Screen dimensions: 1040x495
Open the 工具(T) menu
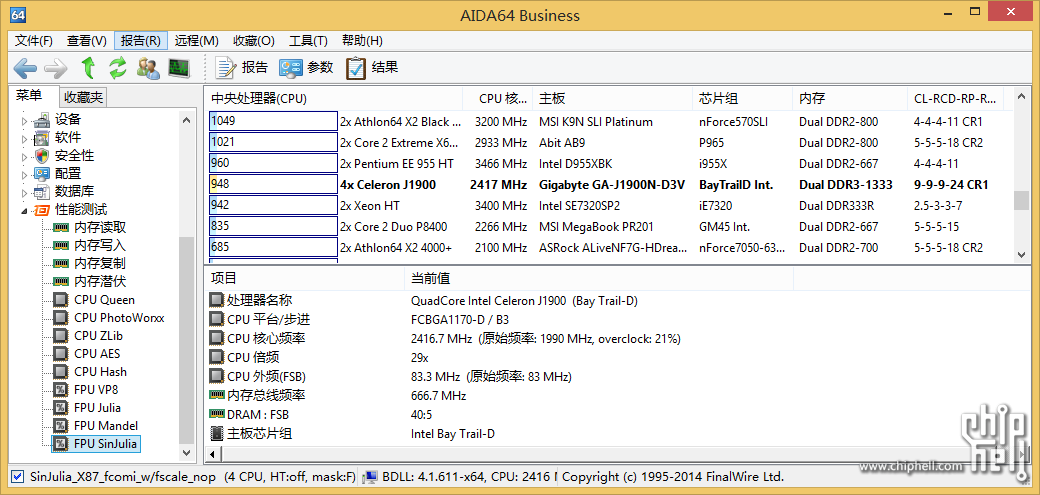point(308,40)
